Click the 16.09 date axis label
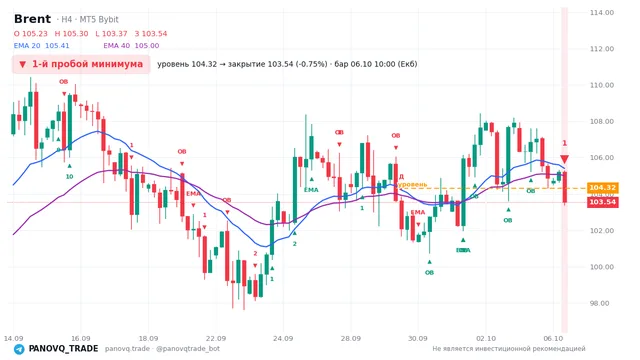This screenshot has height=360, width=640. pyautogui.click(x=81, y=338)
